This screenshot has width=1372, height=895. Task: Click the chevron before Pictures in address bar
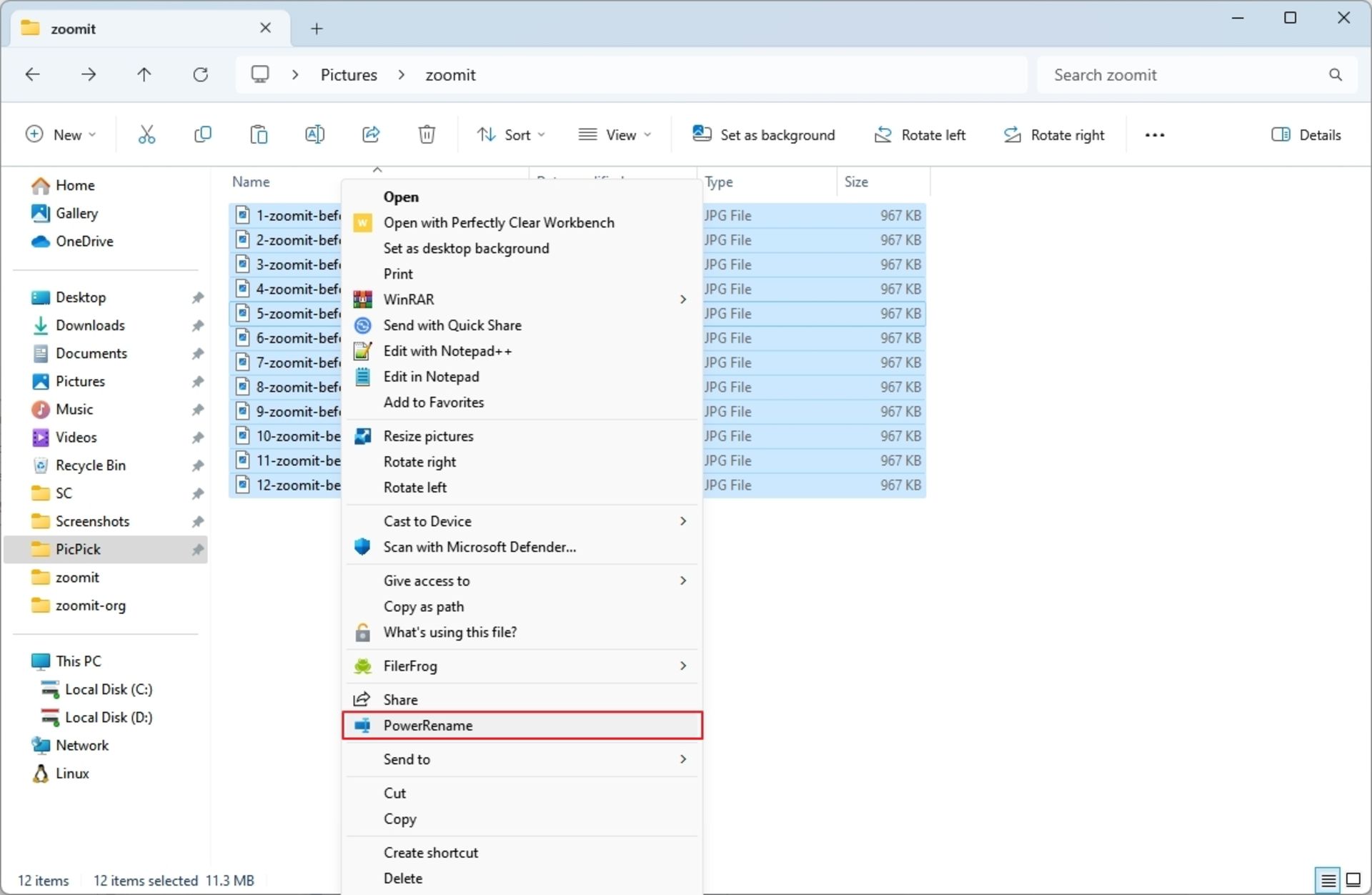pos(295,74)
